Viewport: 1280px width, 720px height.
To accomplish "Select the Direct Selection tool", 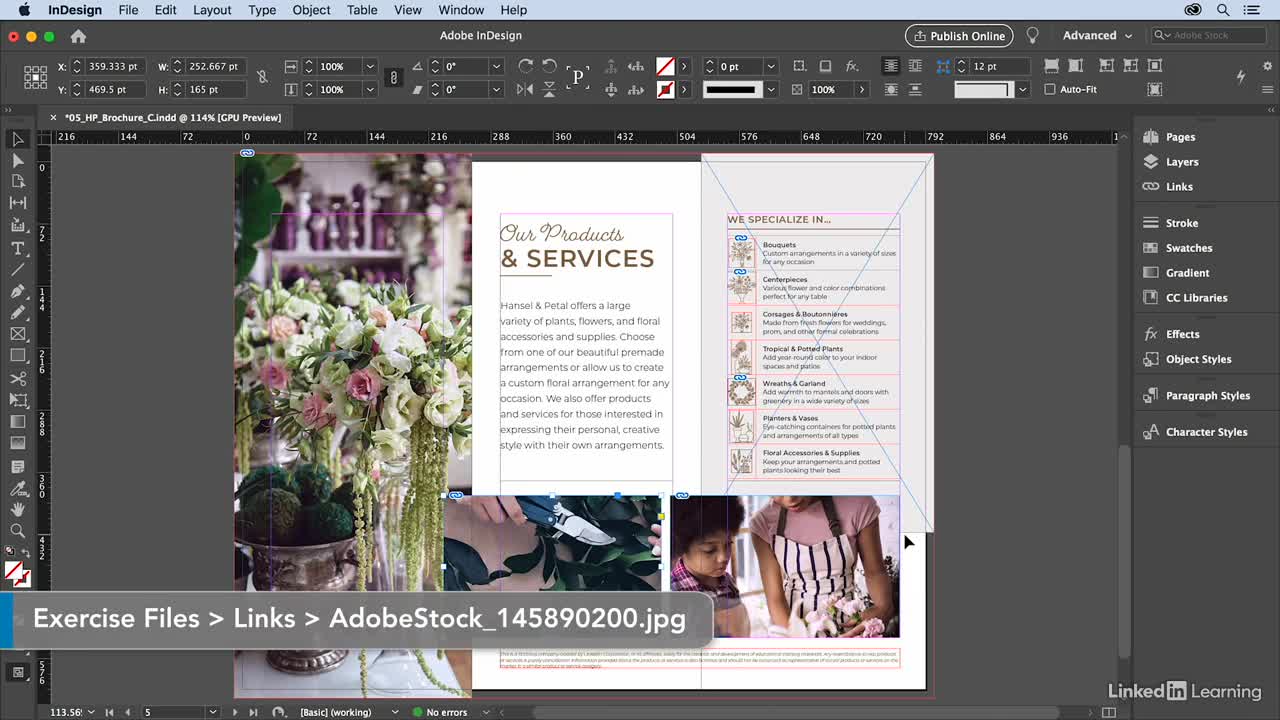I will click(x=18, y=160).
